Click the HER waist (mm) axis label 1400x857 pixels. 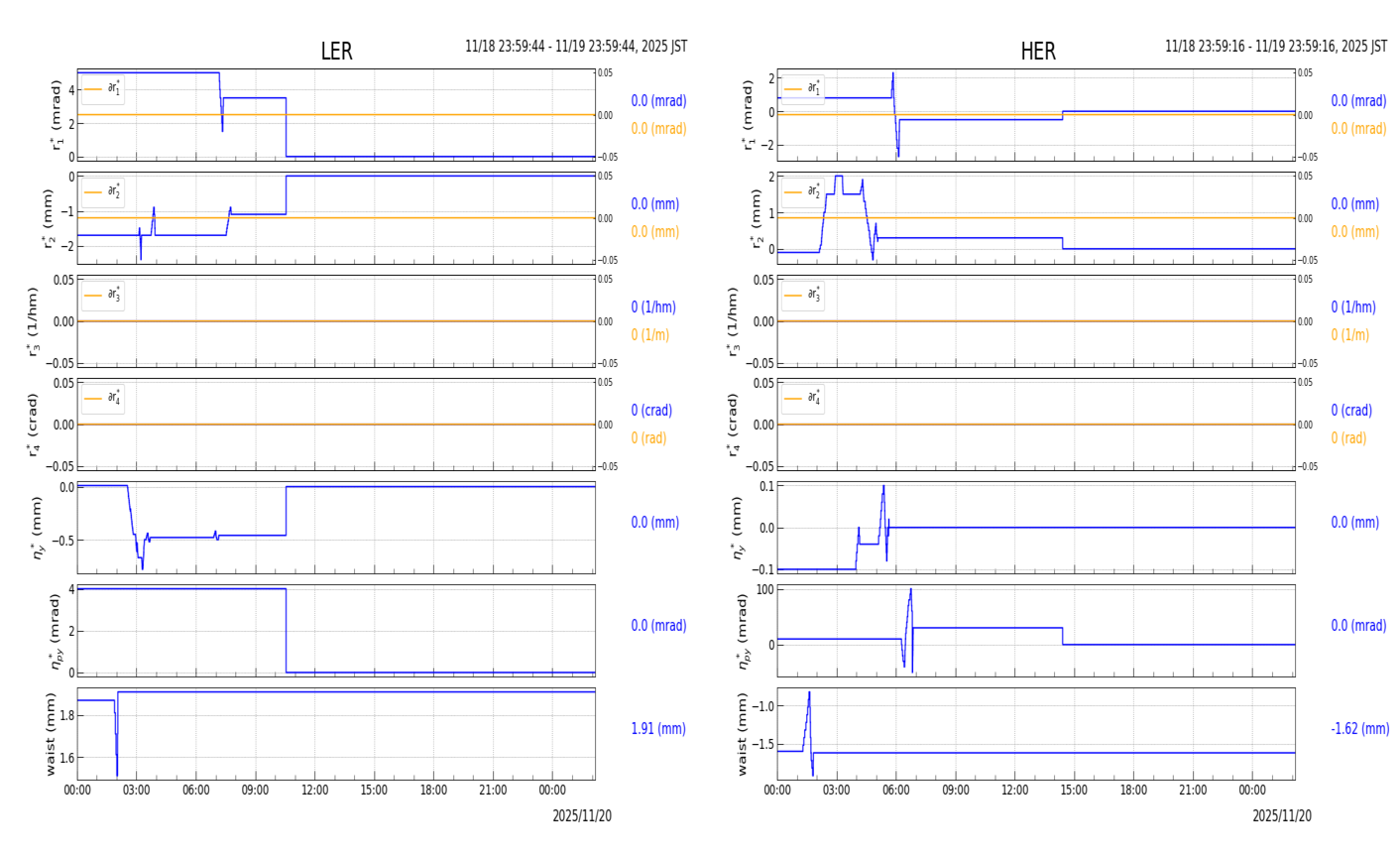pos(744,734)
